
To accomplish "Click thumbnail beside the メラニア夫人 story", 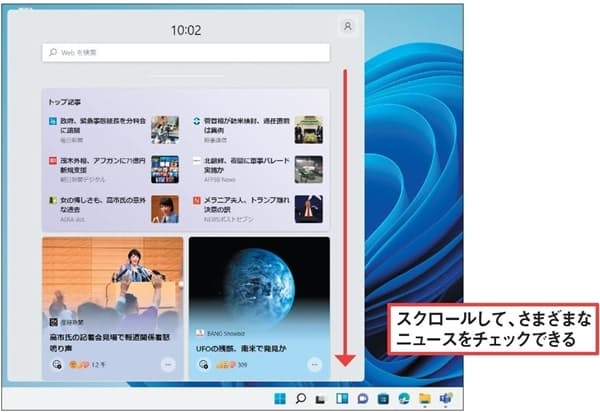I will click(309, 208).
